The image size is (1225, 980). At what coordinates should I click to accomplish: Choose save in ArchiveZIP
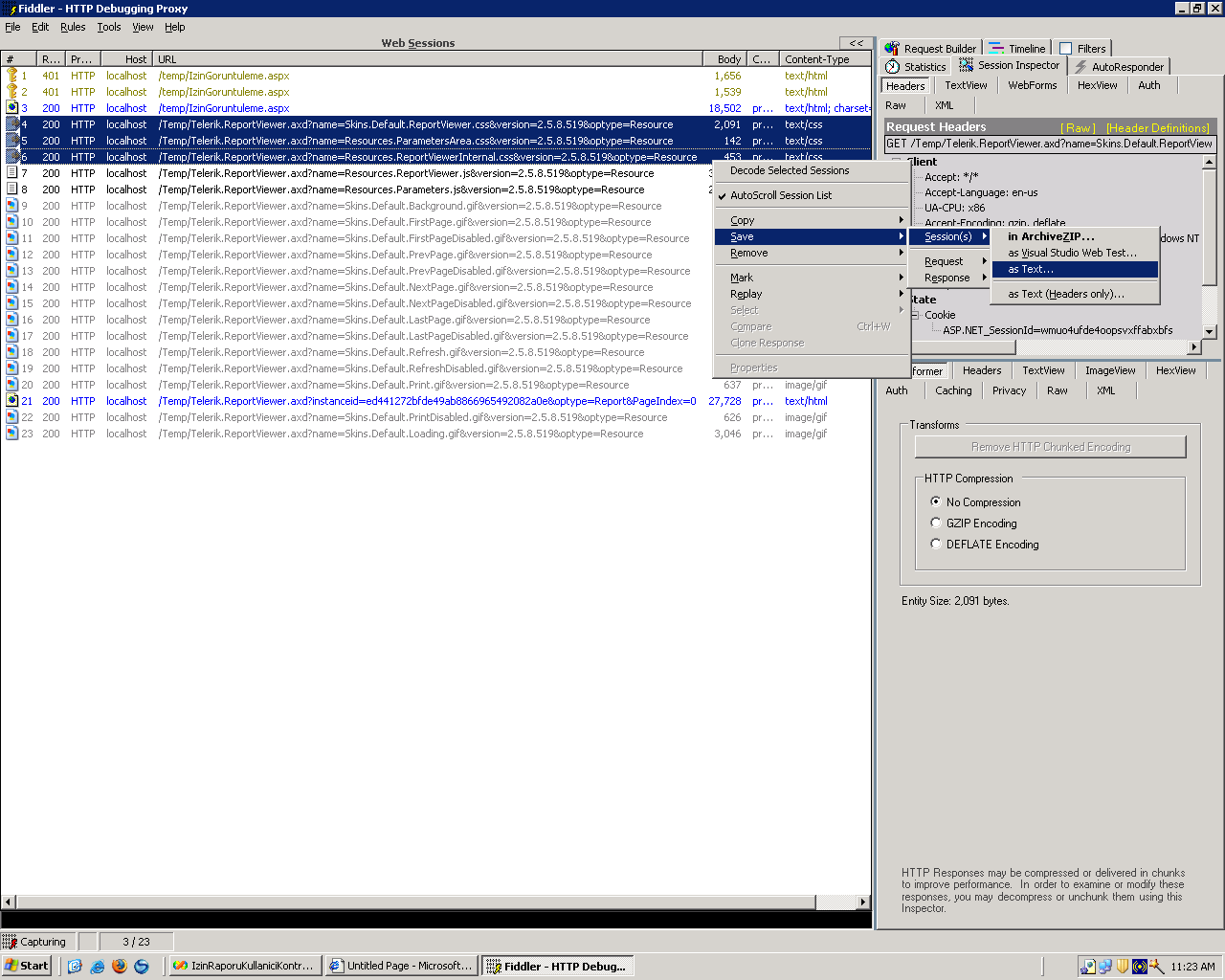point(1075,236)
